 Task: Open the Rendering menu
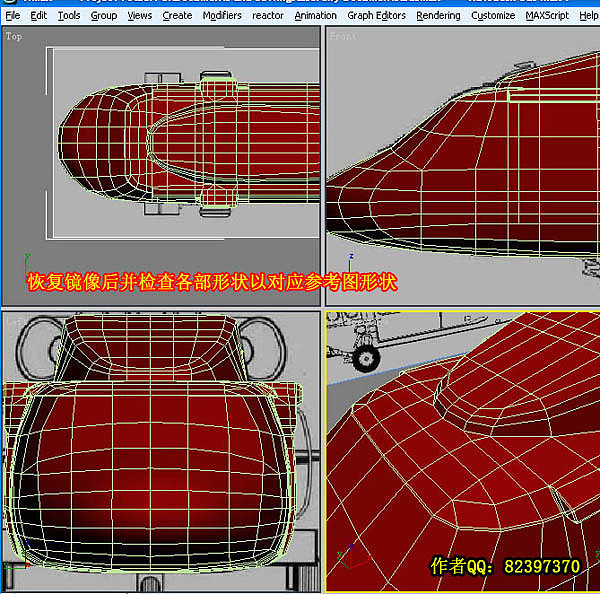pyautogui.click(x=438, y=16)
